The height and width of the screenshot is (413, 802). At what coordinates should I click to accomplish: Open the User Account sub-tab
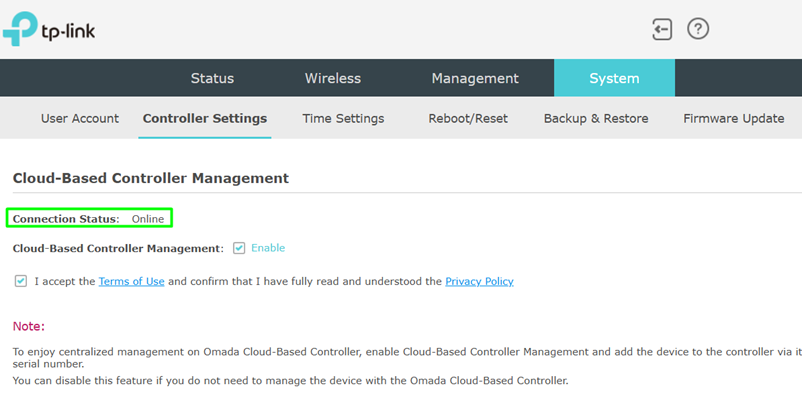tap(80, 118)
